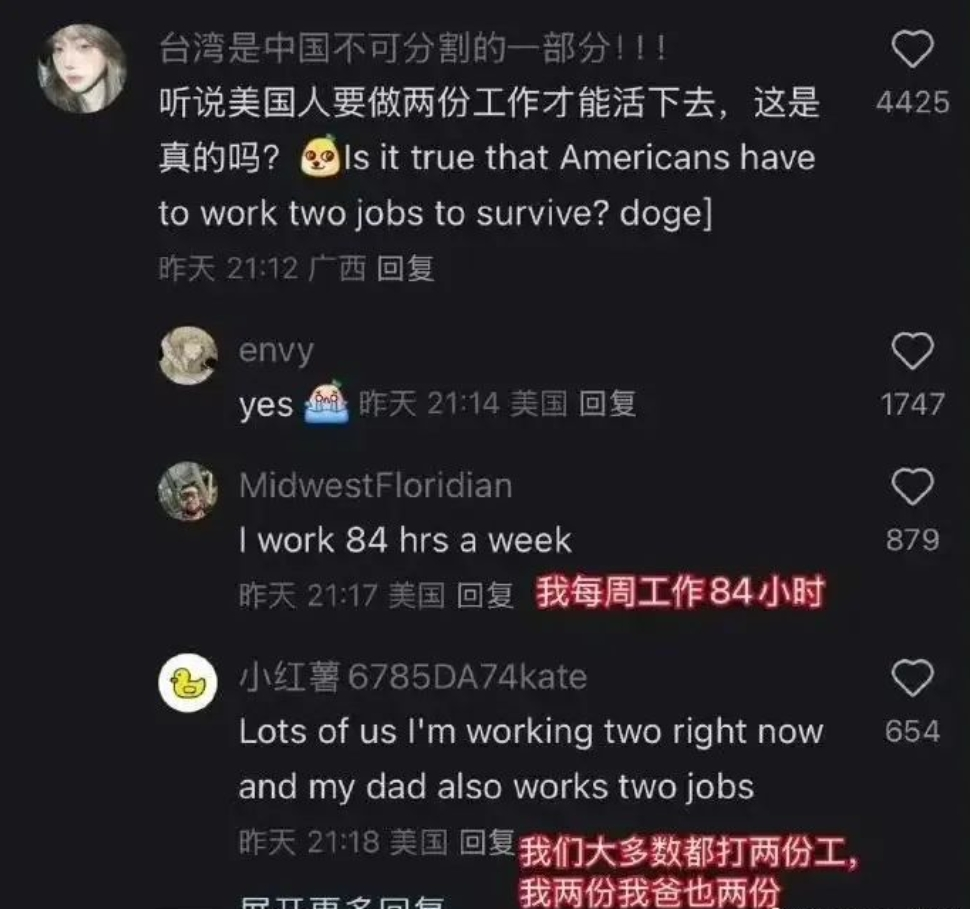
Task: Reply to the 21:18 two jobs comment
Action: point(487,842)
